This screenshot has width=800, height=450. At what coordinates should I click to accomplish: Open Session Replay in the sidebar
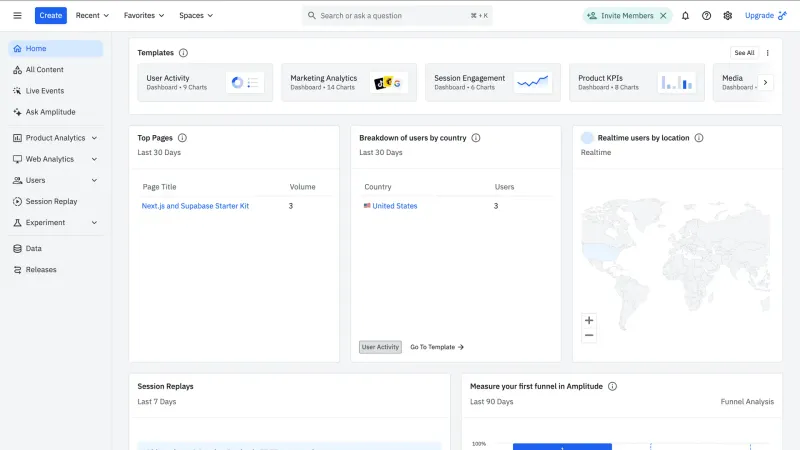[55, 202]
